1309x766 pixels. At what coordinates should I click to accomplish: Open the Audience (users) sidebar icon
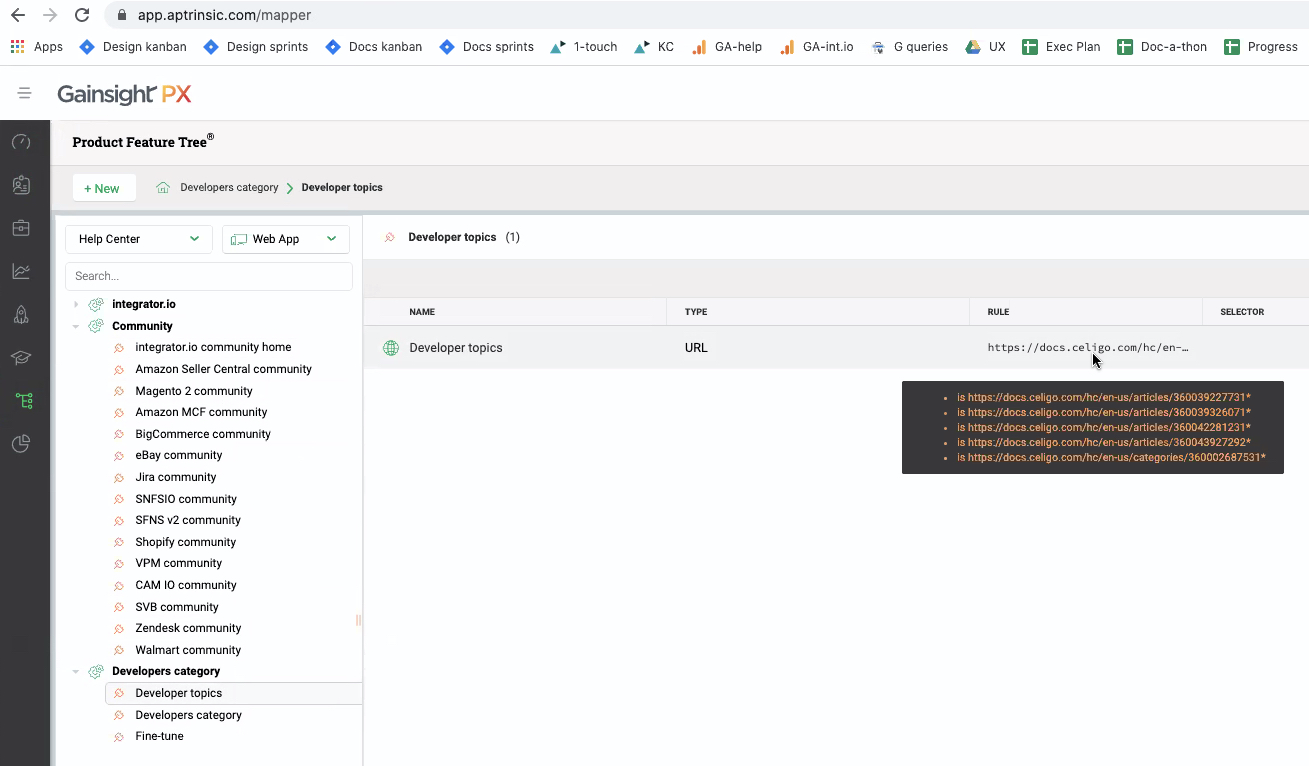(21, 185)
